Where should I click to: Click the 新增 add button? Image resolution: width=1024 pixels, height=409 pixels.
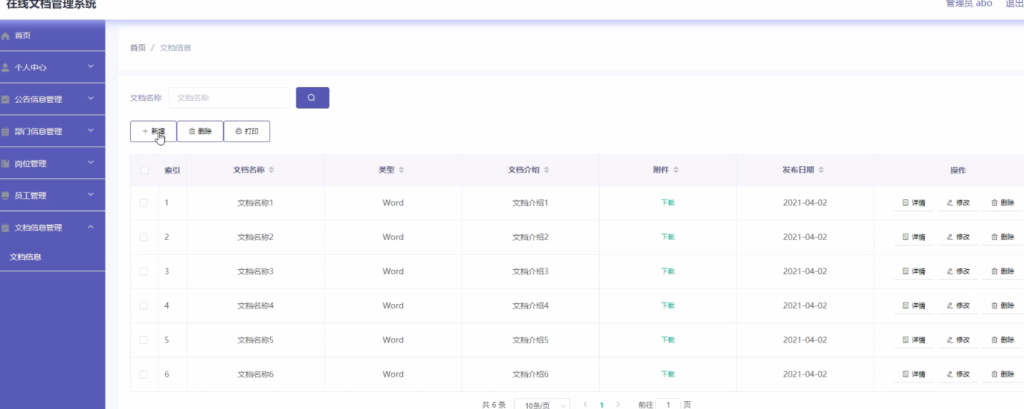(x=153, y=131)
